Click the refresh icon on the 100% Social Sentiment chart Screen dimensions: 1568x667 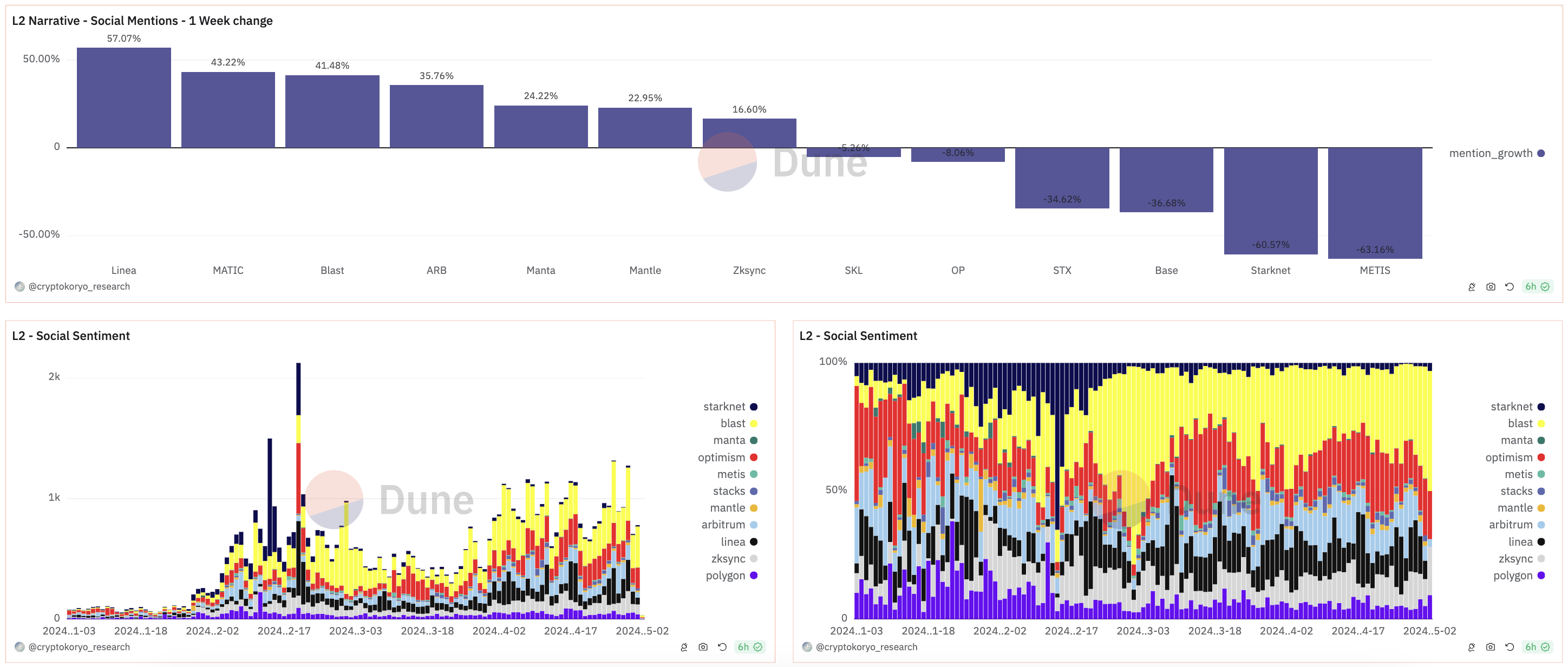(1510, 647)
